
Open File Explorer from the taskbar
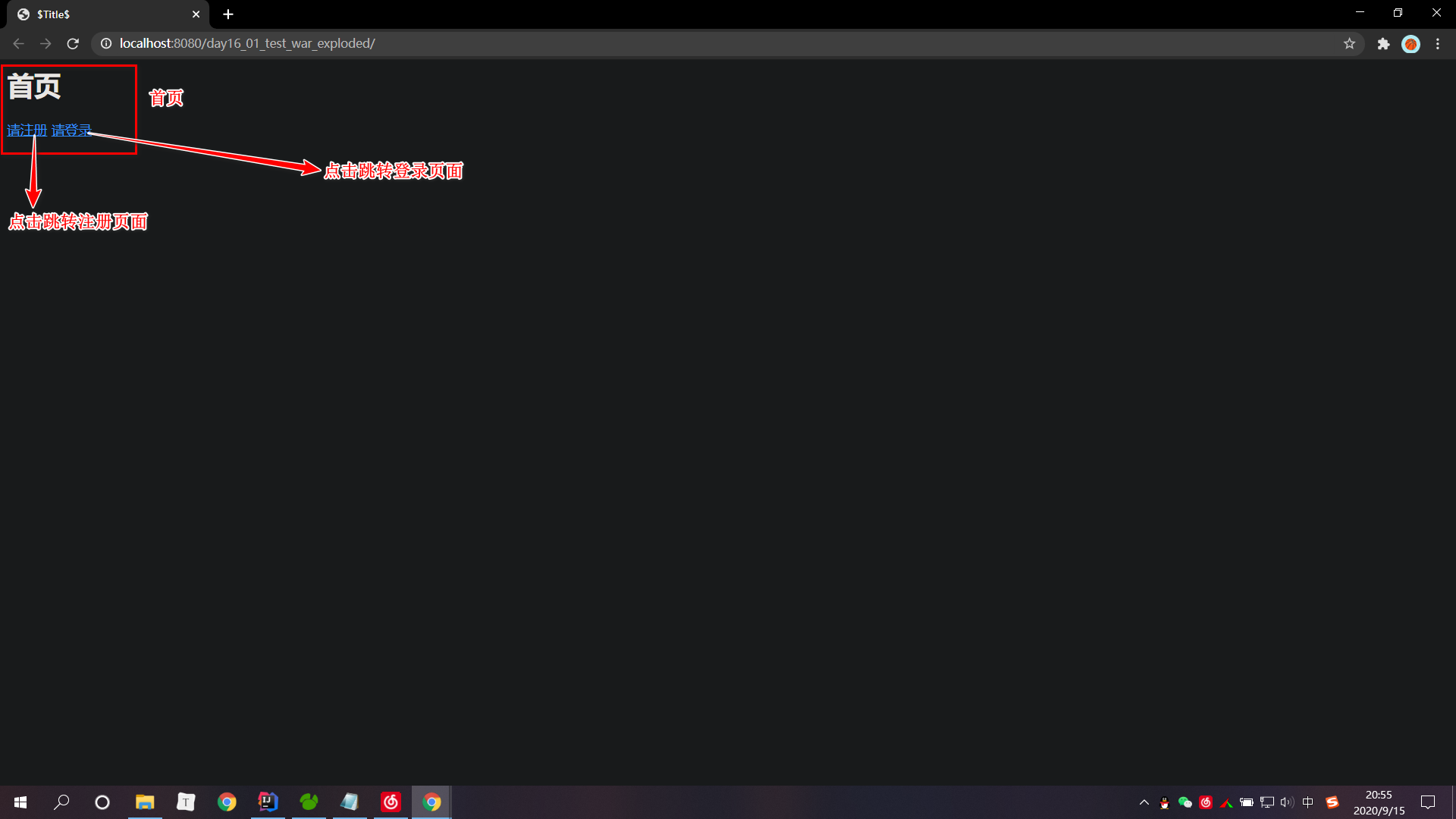(x=144, y=802)
